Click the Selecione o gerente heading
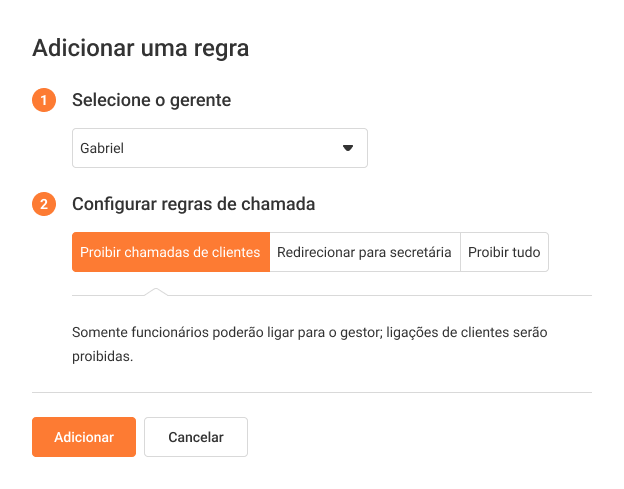This screenshot has width=624, height=489. coord(151,100)
